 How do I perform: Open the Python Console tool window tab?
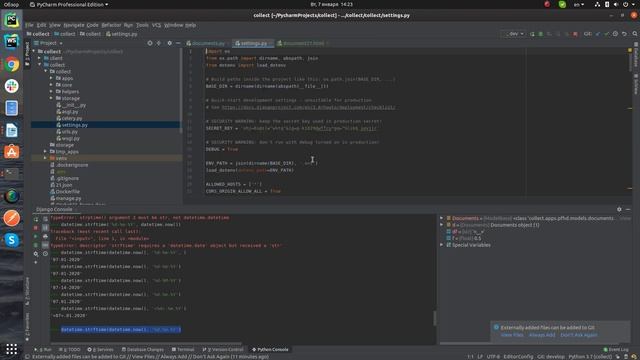(270, 349)
